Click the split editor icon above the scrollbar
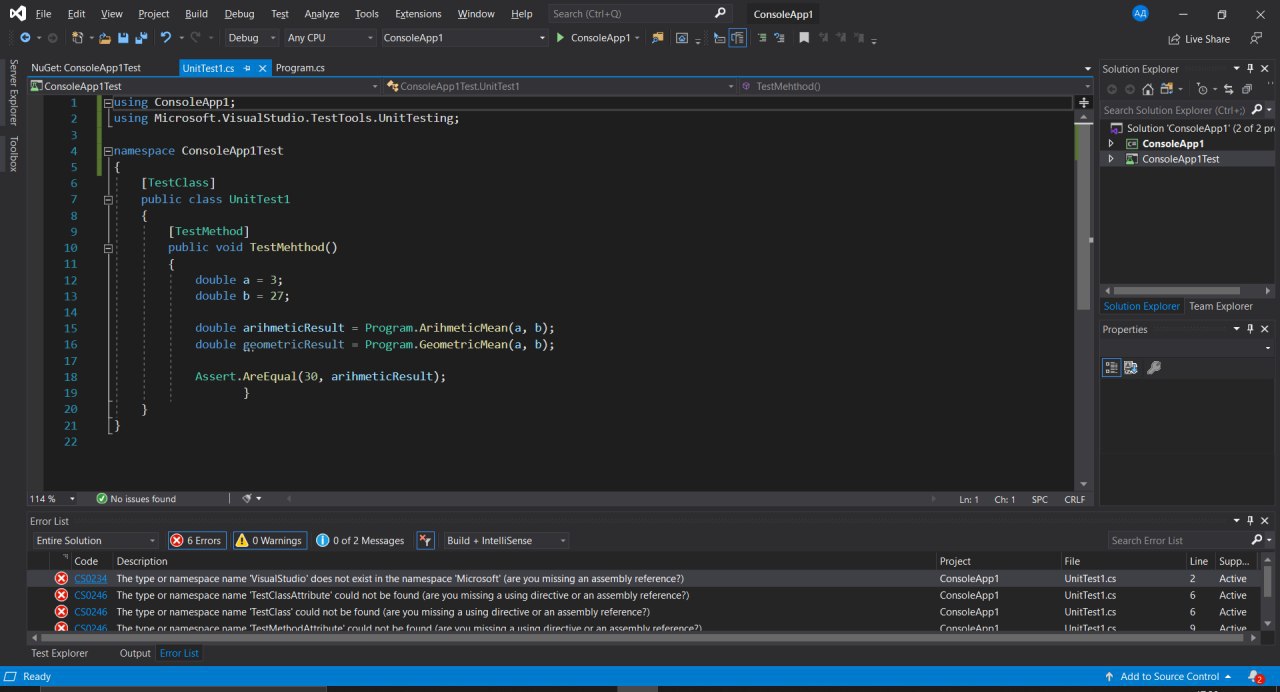This screenshot has width=1280, height=692. [1084, 102]
